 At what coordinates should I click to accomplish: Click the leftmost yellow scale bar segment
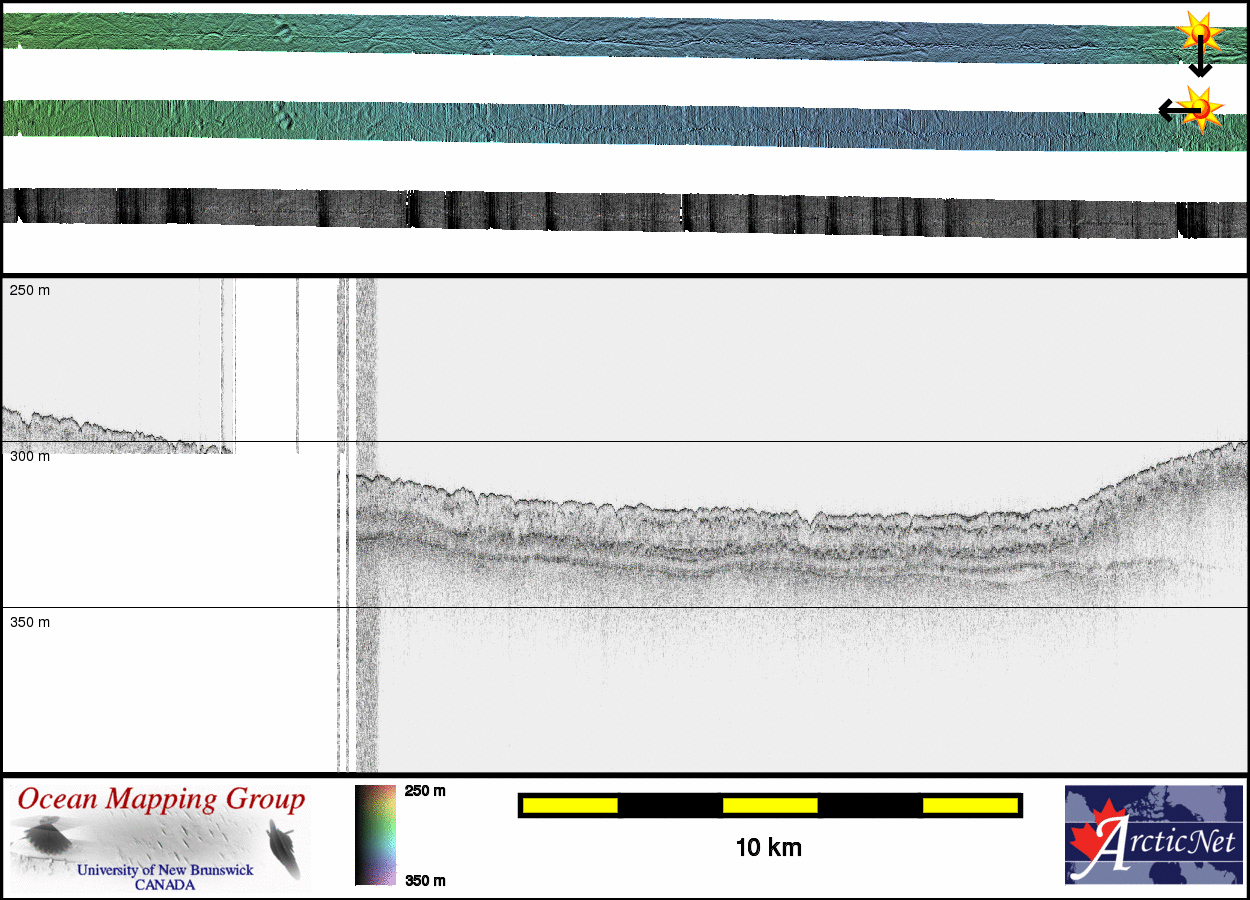click(570, 805)
